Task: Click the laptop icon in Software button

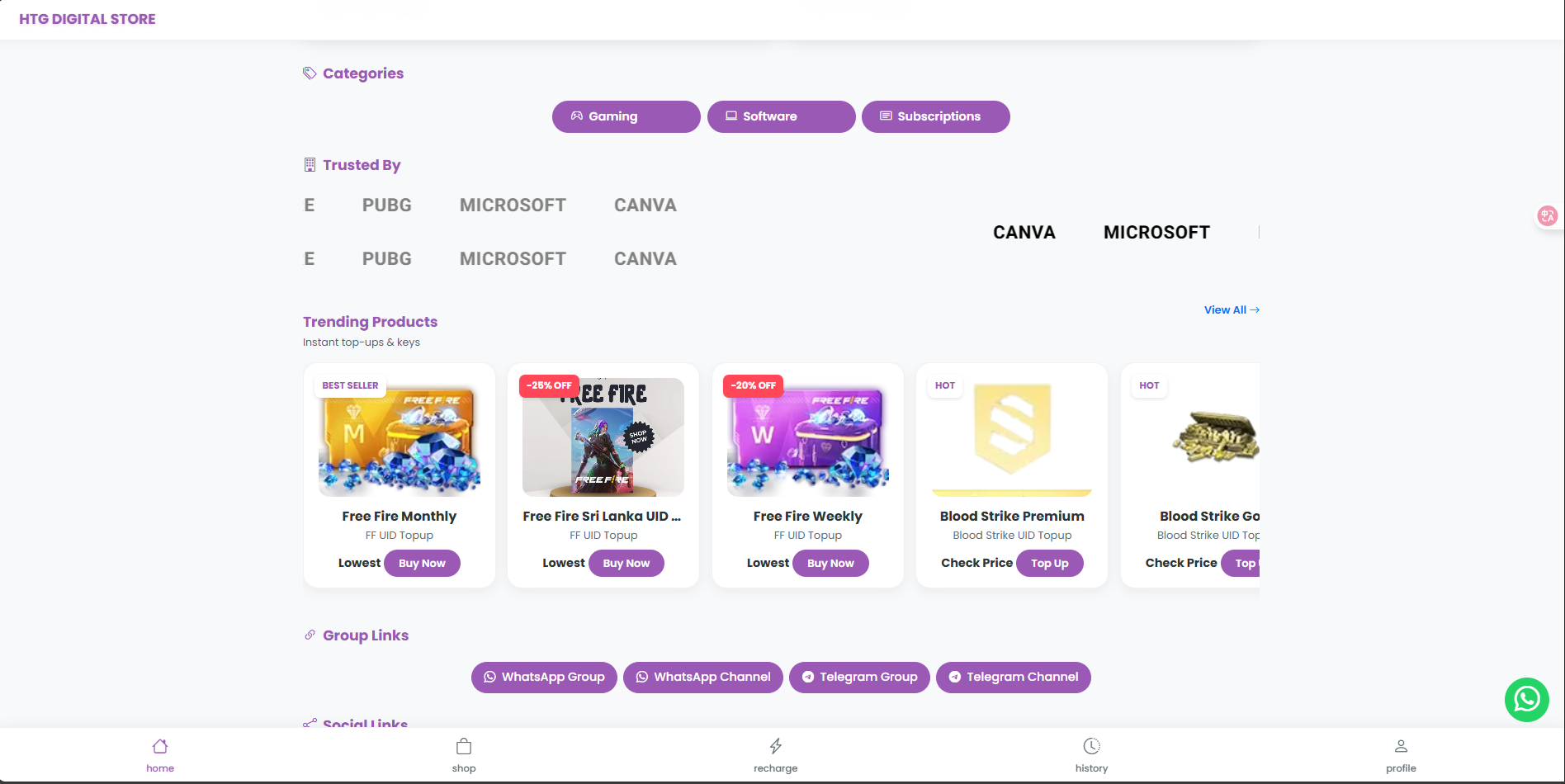Action: point(731,116)
